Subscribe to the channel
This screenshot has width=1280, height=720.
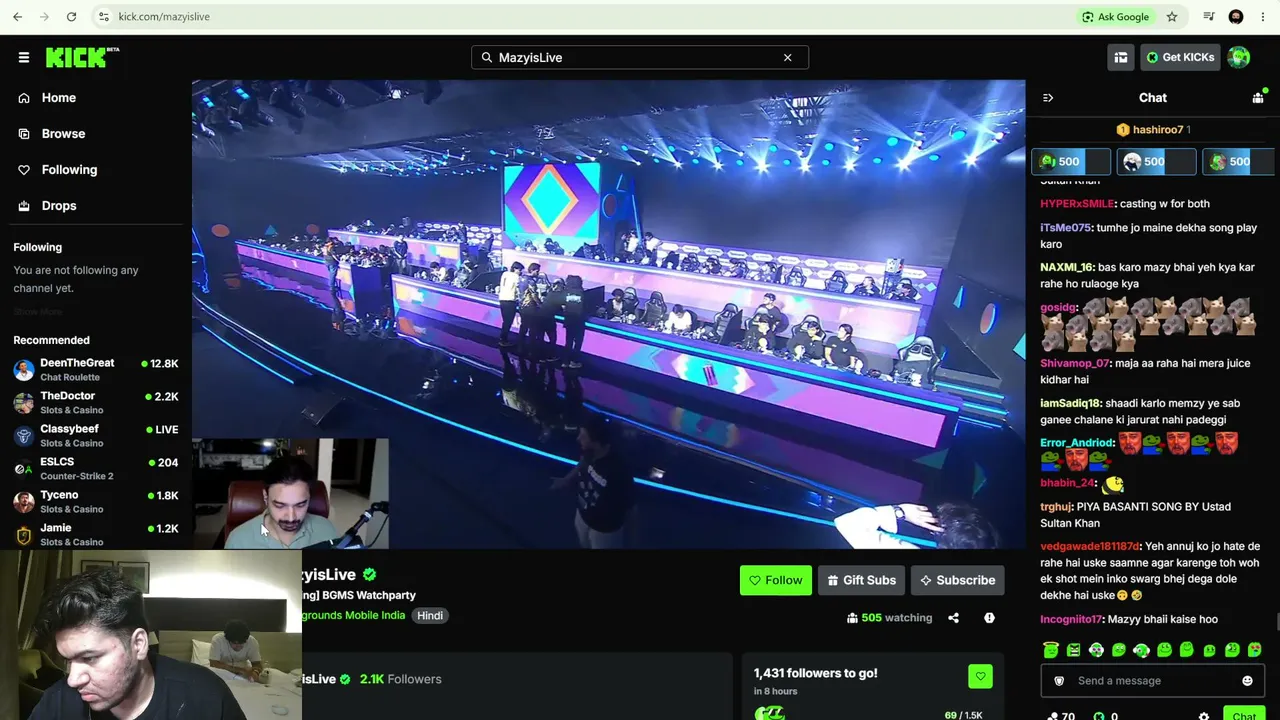(957, 580)
